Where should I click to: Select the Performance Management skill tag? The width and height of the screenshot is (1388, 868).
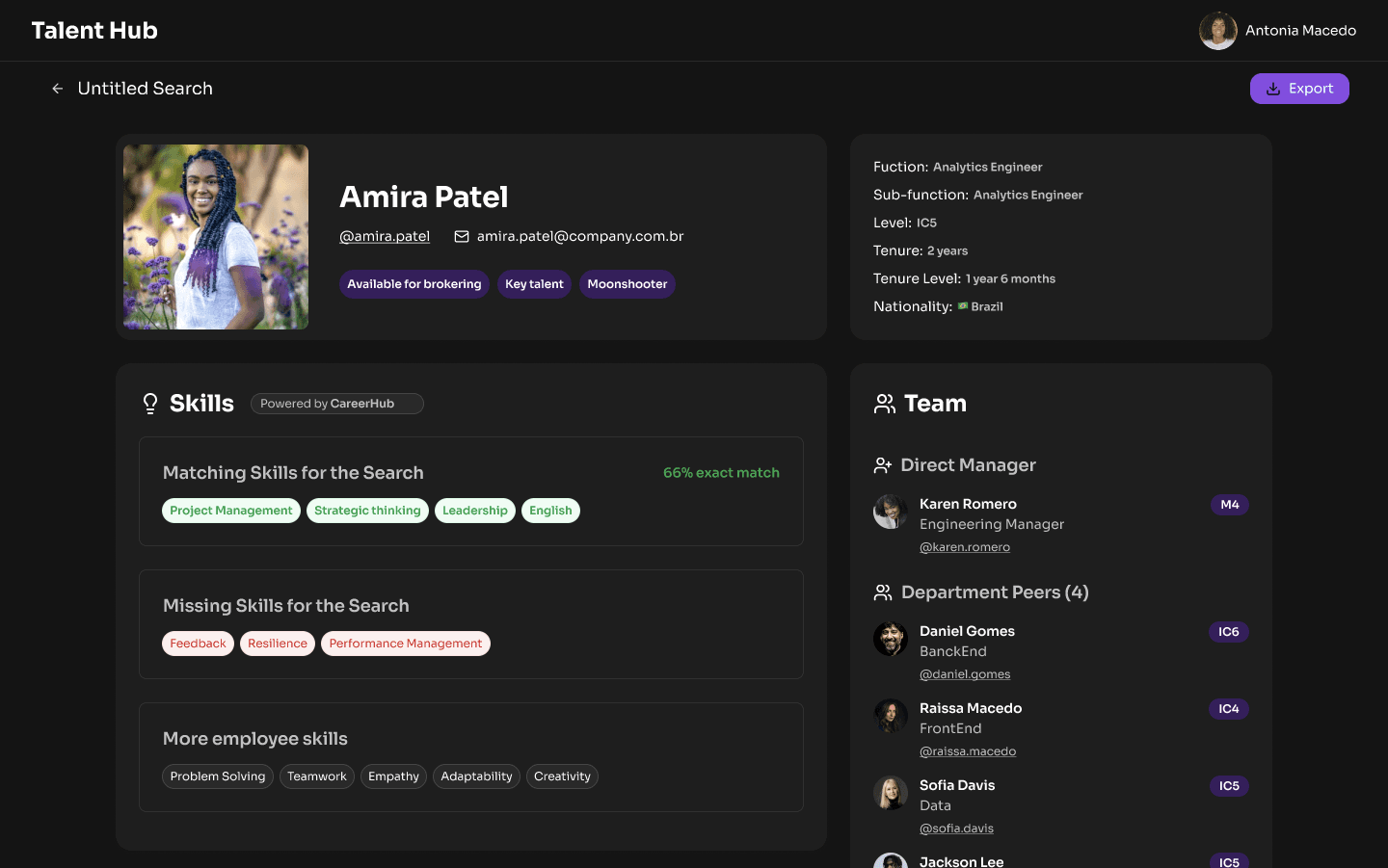pyautogui.click(x=406, y=644)
